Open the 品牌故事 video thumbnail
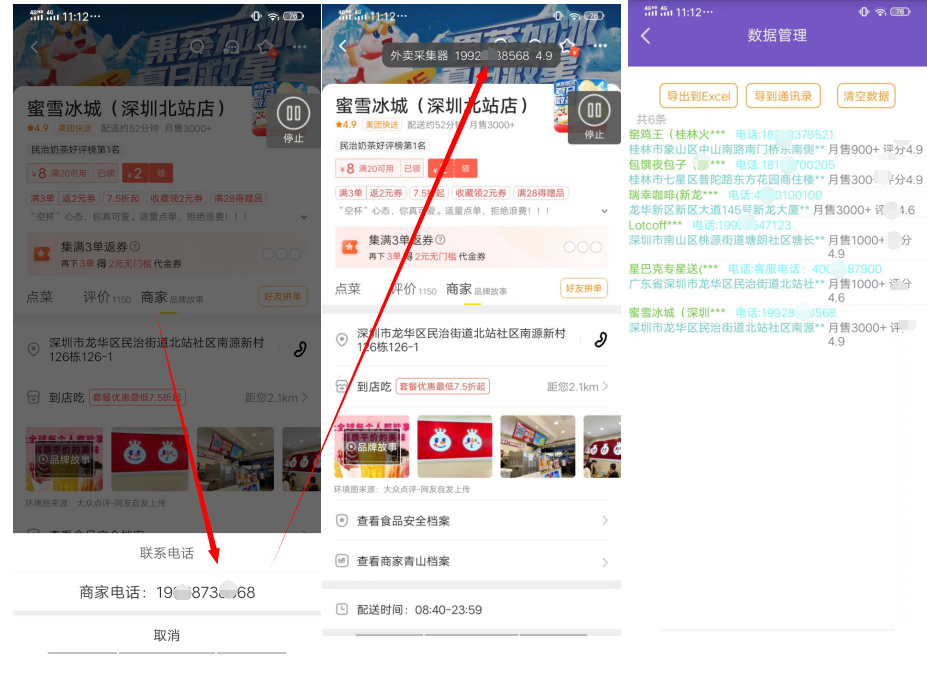Image resolution: width=927 pixels, height=679 pixels. [x=372, y=446]
